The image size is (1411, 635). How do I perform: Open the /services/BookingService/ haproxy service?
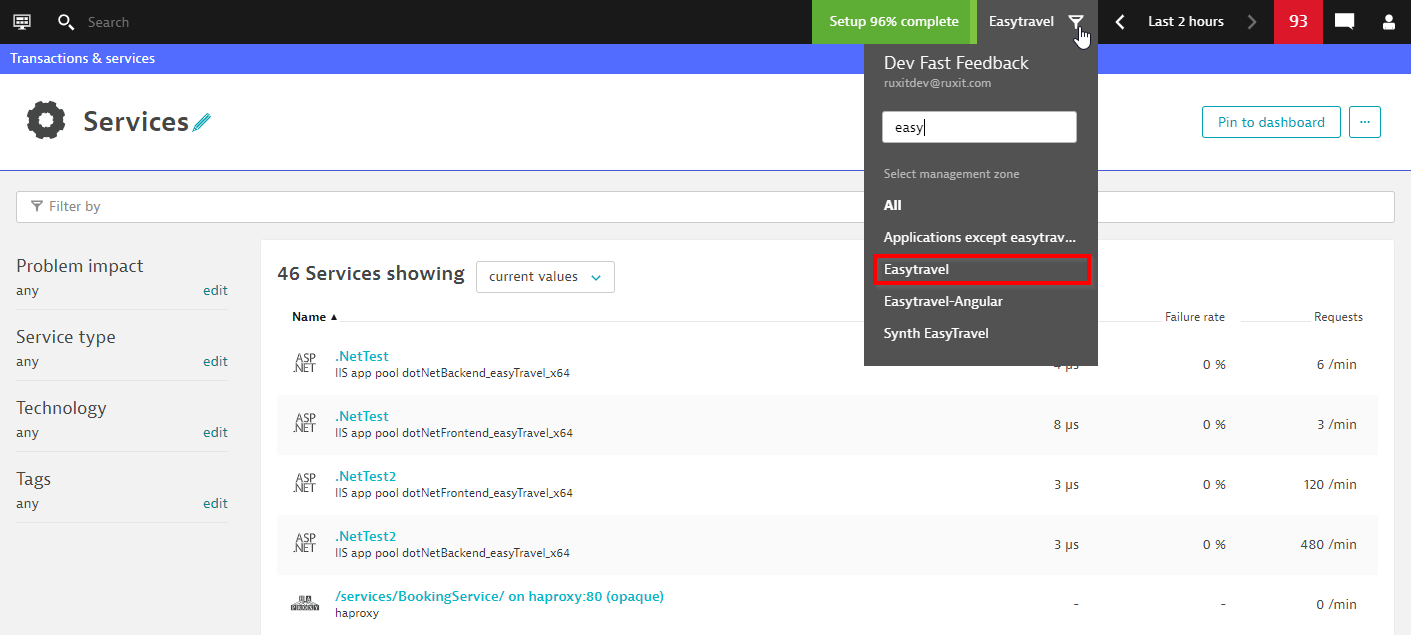pyautogui.click(x=499, y=596)
